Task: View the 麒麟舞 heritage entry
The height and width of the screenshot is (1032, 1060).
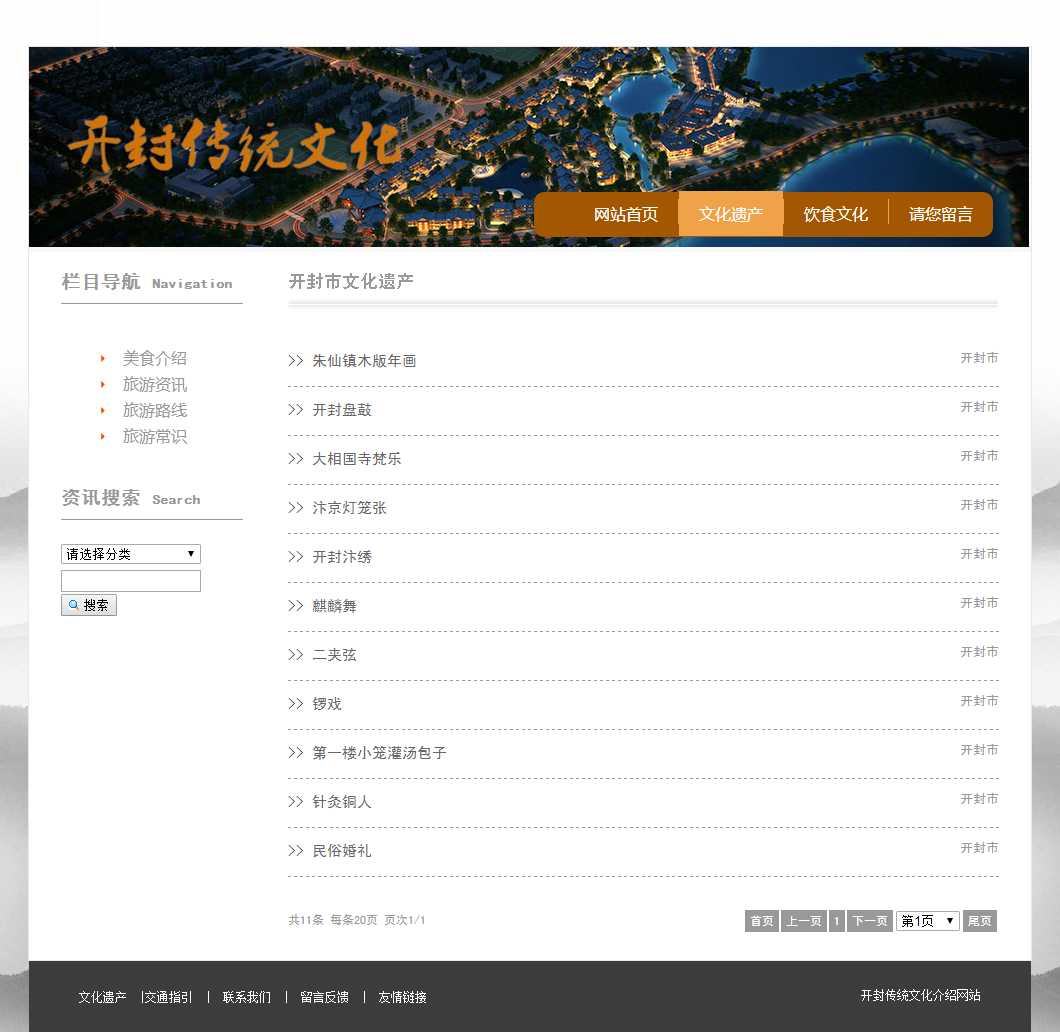Action: click(334, 606)
